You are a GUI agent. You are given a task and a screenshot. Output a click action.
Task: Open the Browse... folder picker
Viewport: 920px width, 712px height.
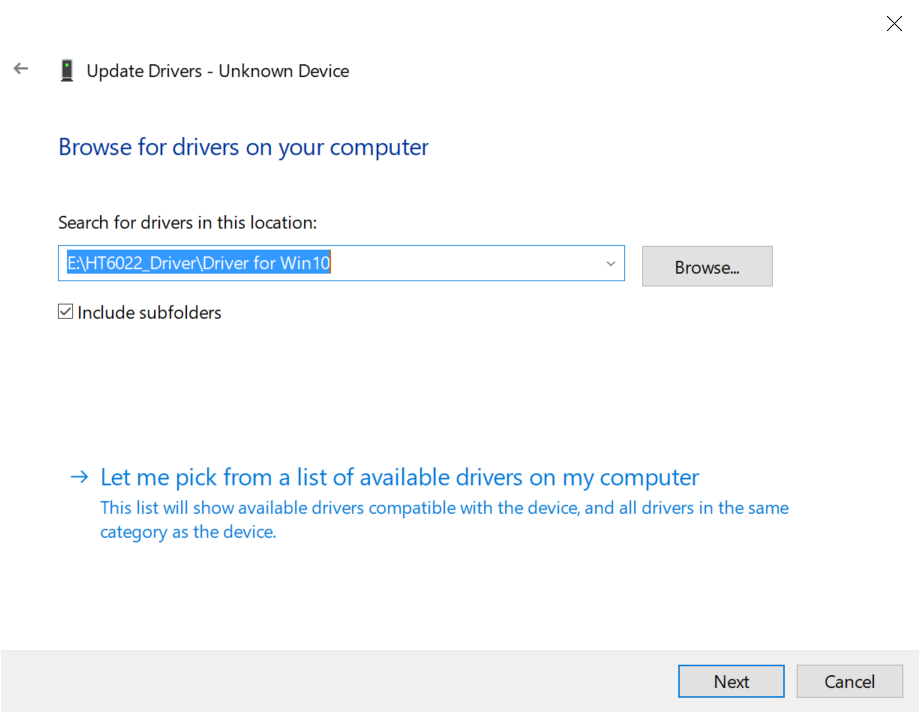(706, 267)
